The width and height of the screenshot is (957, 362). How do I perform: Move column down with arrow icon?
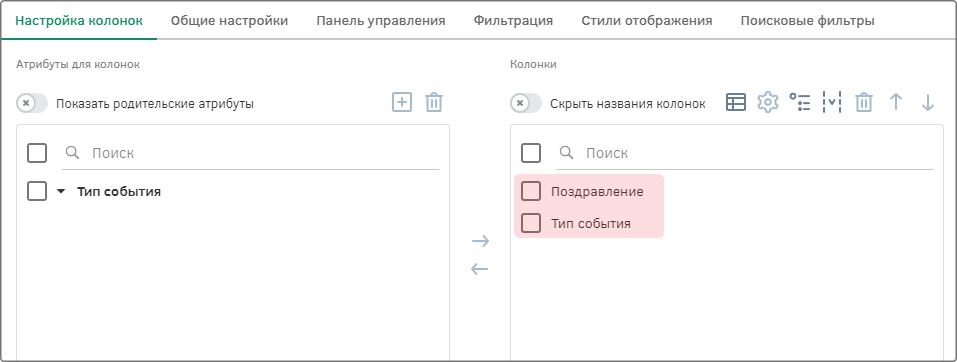[x=928, y=103]
